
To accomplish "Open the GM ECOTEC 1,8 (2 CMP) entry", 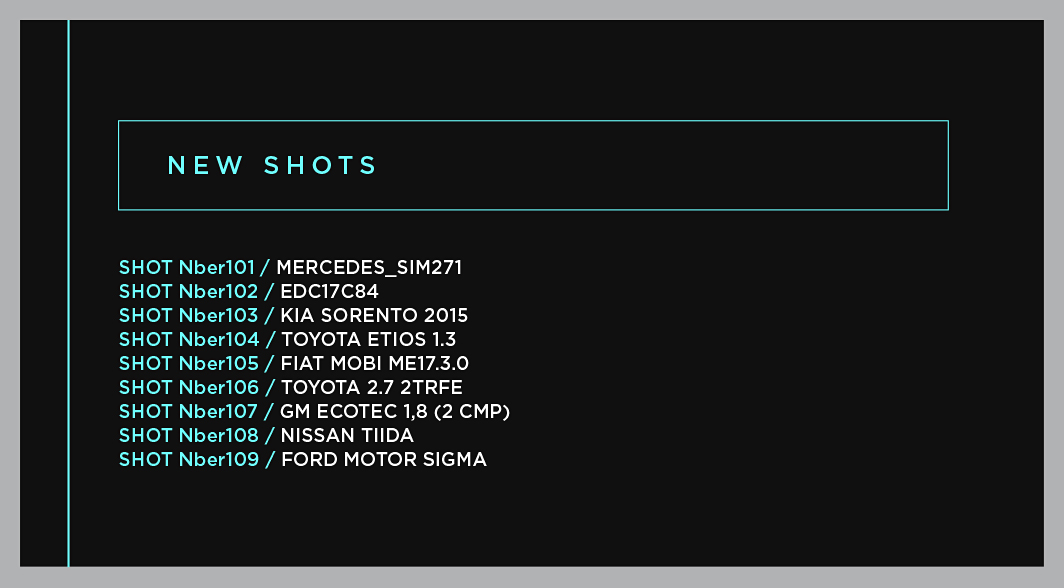I will pyautogui.click(x=395, y=412).
